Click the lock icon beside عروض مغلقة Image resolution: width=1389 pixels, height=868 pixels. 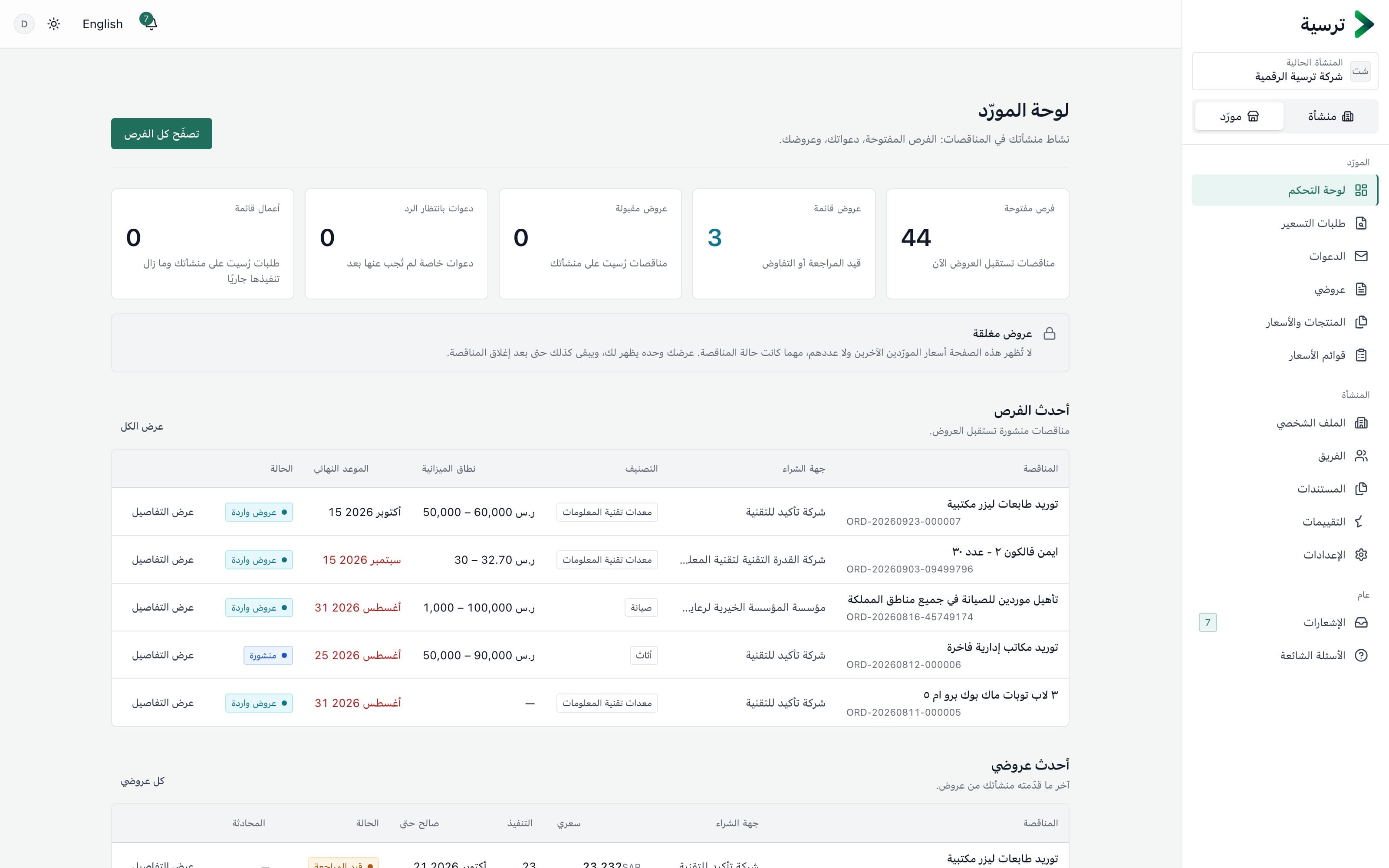pos(1049,334)
